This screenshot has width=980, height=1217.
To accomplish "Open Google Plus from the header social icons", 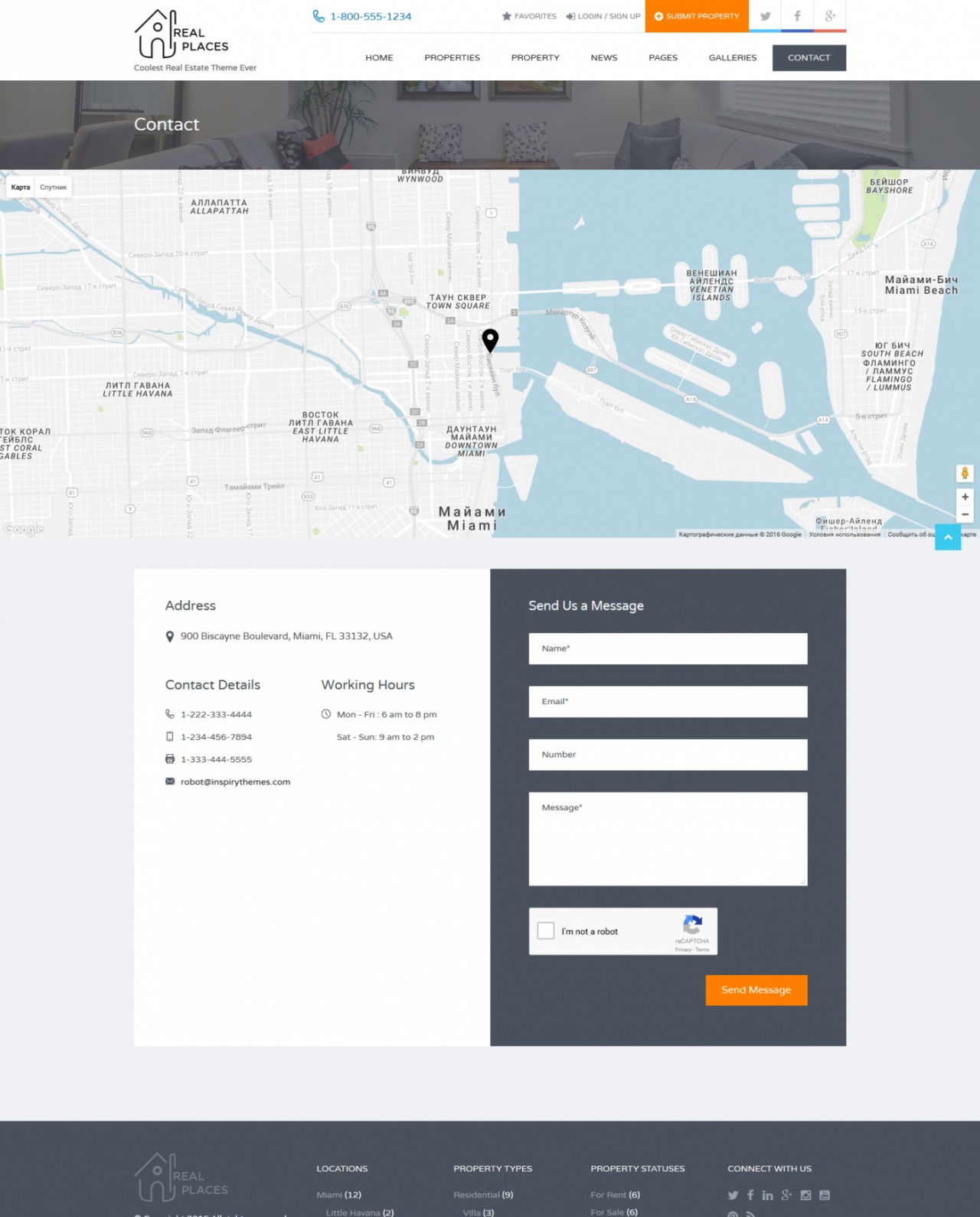I will pos(830,16).
